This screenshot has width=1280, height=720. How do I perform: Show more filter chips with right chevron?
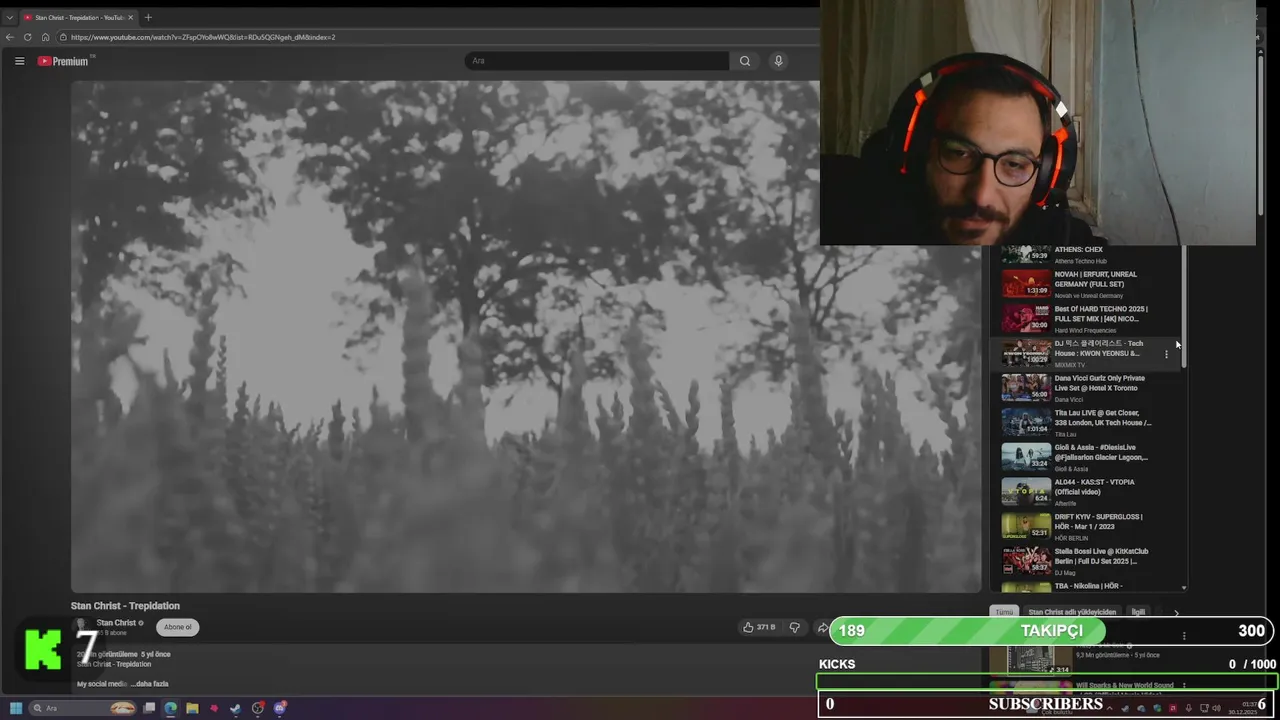point(1176,612)
